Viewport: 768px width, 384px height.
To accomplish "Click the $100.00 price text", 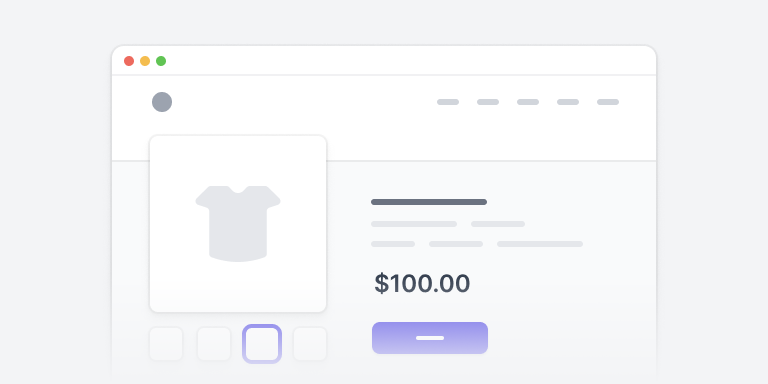I will pyautogui.click(x=422, y=284).
